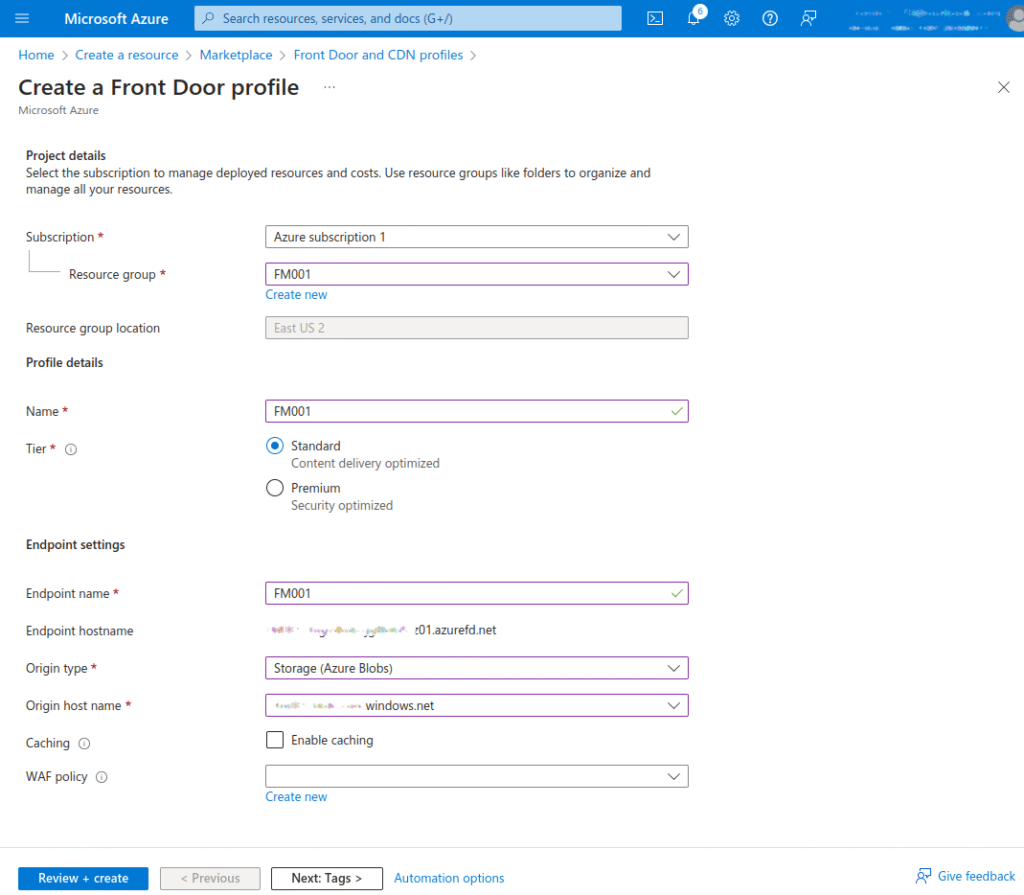The height and width of the screenshot is (895, 1024).
Task: Show info tooltip for Caching
Action: pyautogui.click(x=84, y=743)
